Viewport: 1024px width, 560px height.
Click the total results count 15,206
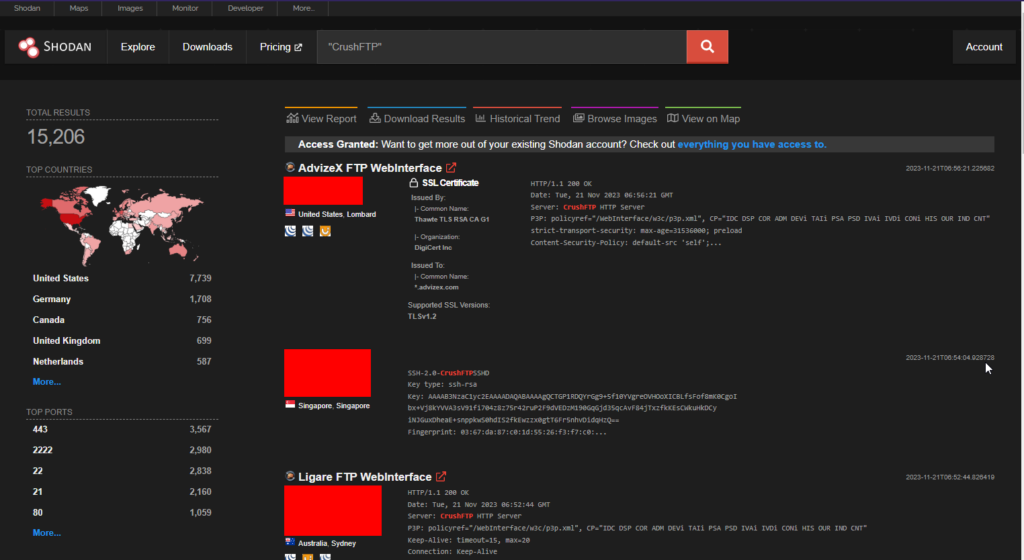pos(56,136)
